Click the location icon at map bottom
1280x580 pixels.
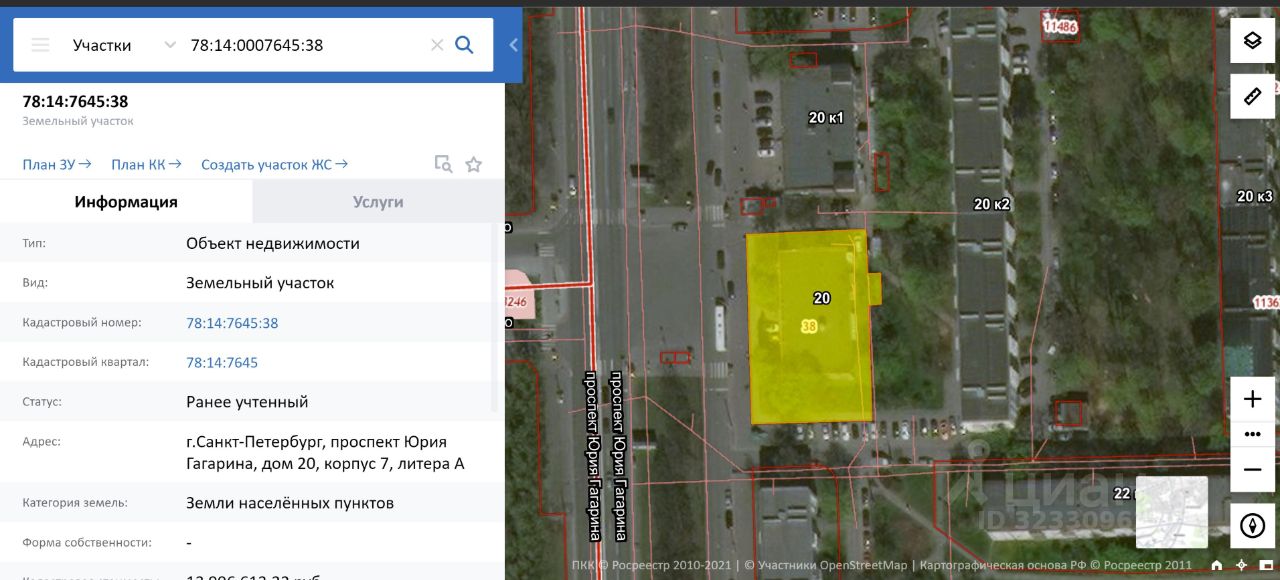(1241, 566)
